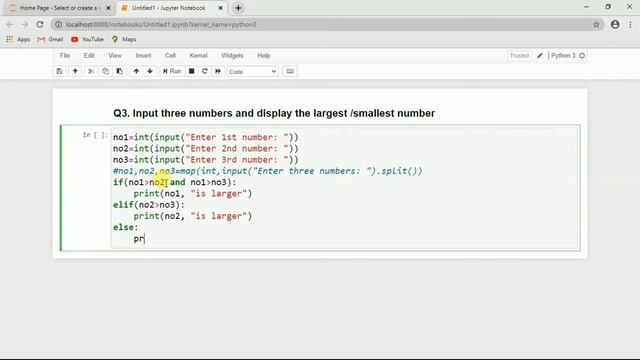This screenshot has height=360, width=640.
Task: Restart the kernel icon
Action: pyautogui.click(x=205, y=71)
